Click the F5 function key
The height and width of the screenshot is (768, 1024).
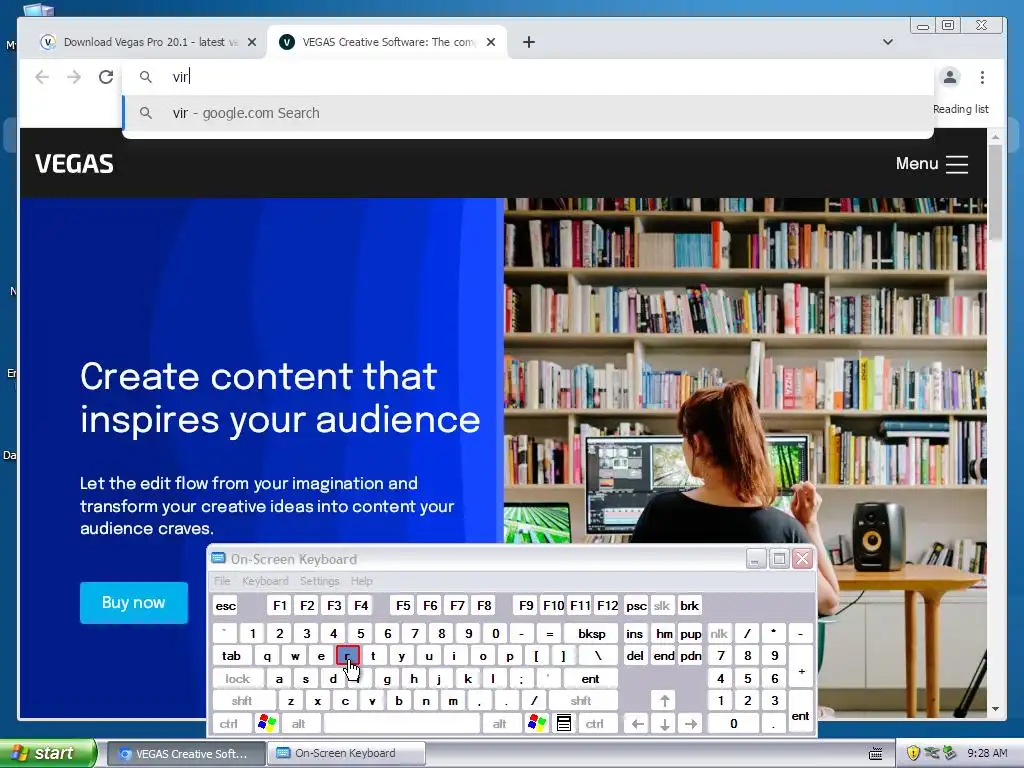pyautogui.click(x=403, y=605)
